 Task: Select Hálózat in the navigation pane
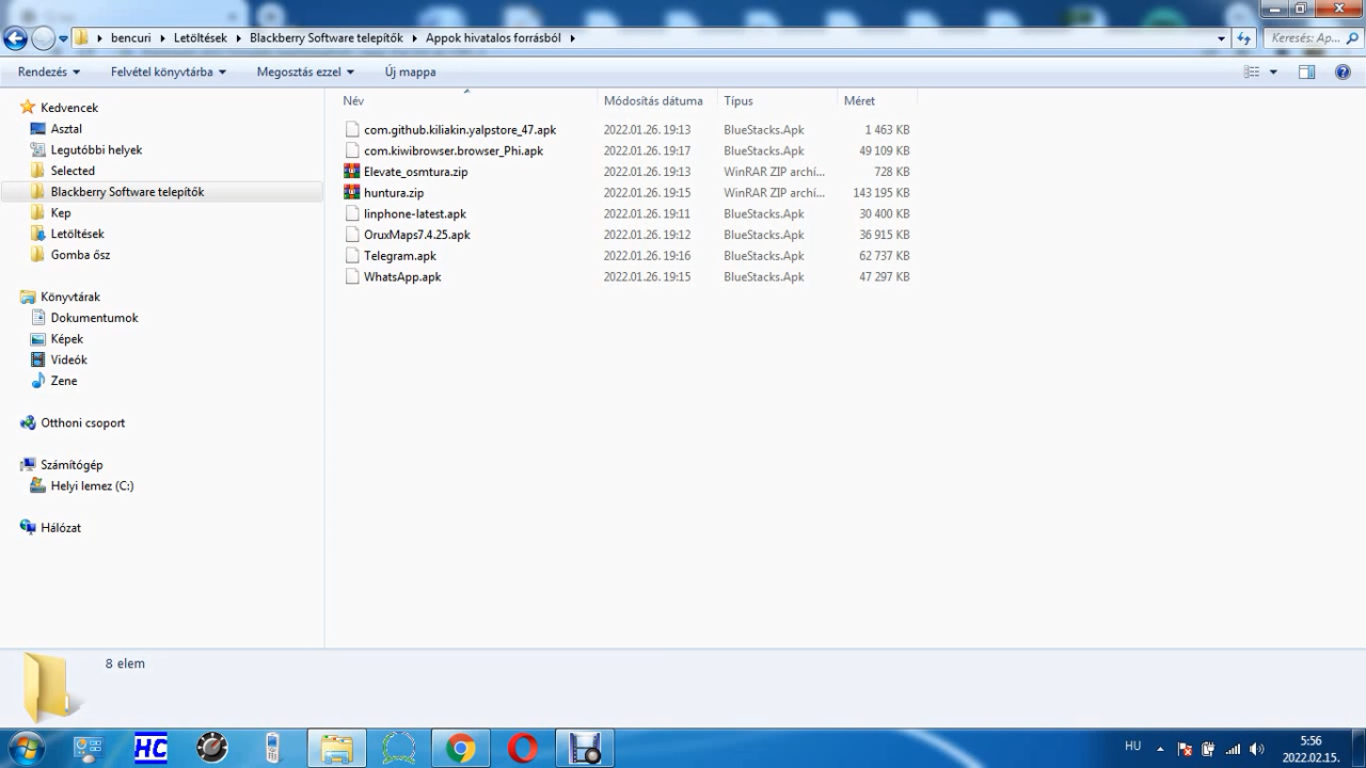pos(61,528)
